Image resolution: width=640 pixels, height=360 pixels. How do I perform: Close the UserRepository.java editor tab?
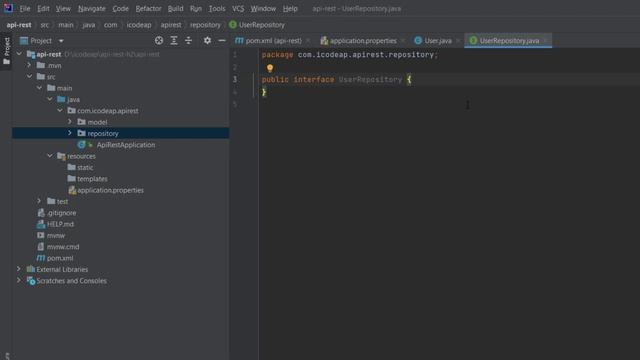click(x=545, y=40)
